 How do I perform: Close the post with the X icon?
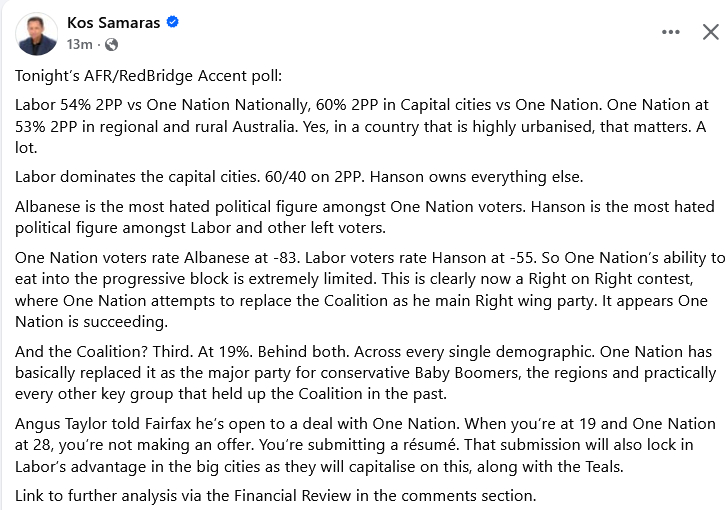[x=710, y=32]
